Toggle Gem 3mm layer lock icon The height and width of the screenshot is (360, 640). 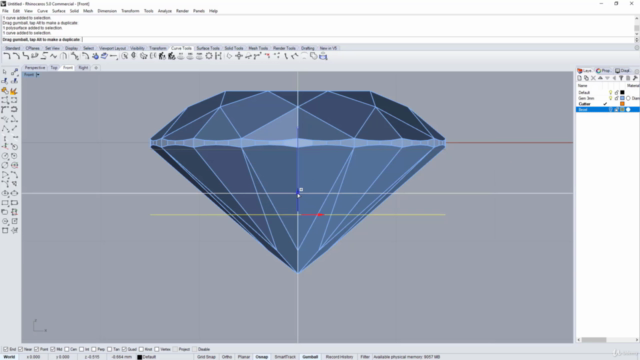616,98
